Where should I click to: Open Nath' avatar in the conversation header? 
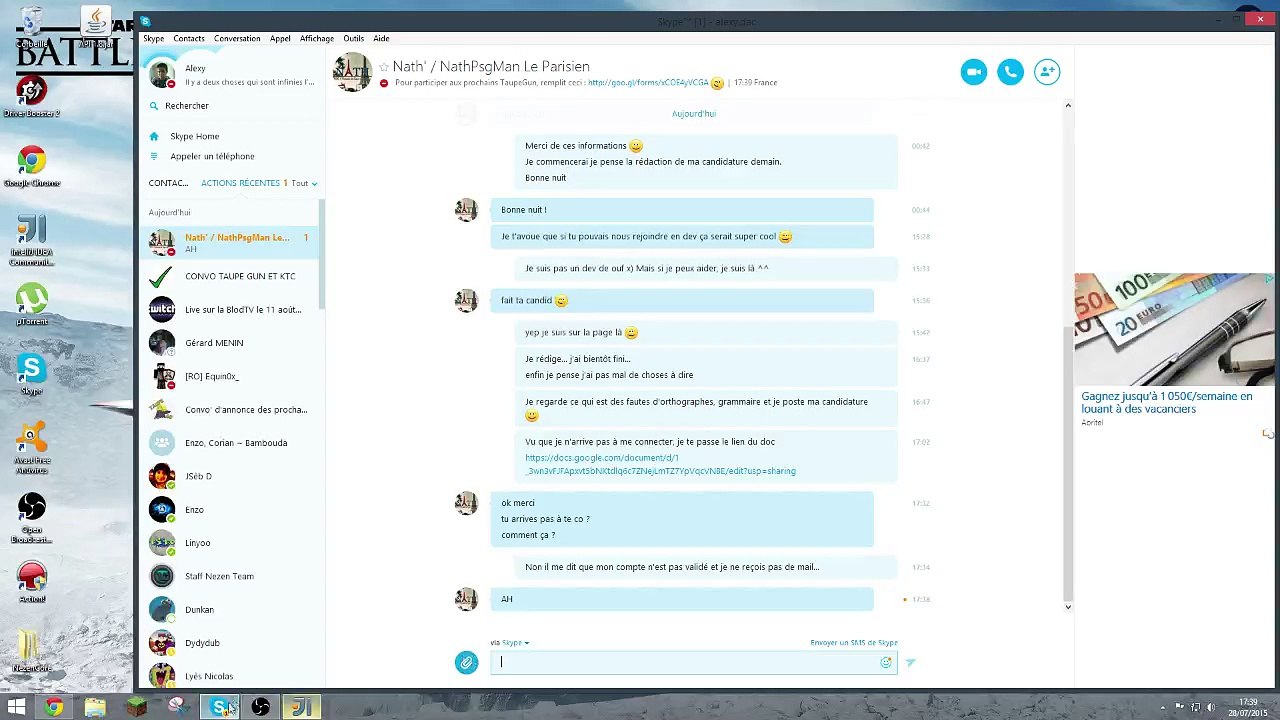pyautogui.click(x=352, y=73)
